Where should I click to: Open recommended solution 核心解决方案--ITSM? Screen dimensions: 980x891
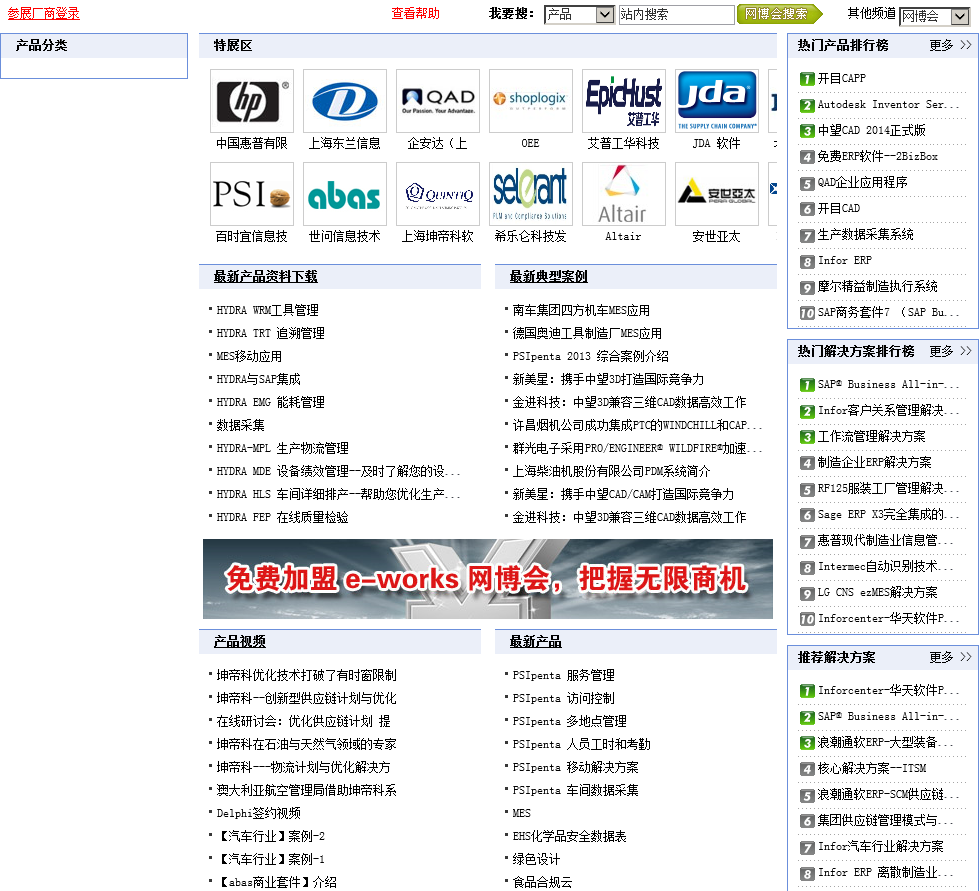point(872,769)
